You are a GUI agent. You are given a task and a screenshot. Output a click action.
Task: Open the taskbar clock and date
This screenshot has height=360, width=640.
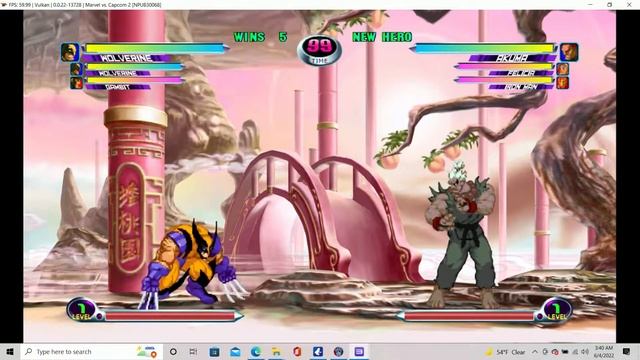point(604,351)
